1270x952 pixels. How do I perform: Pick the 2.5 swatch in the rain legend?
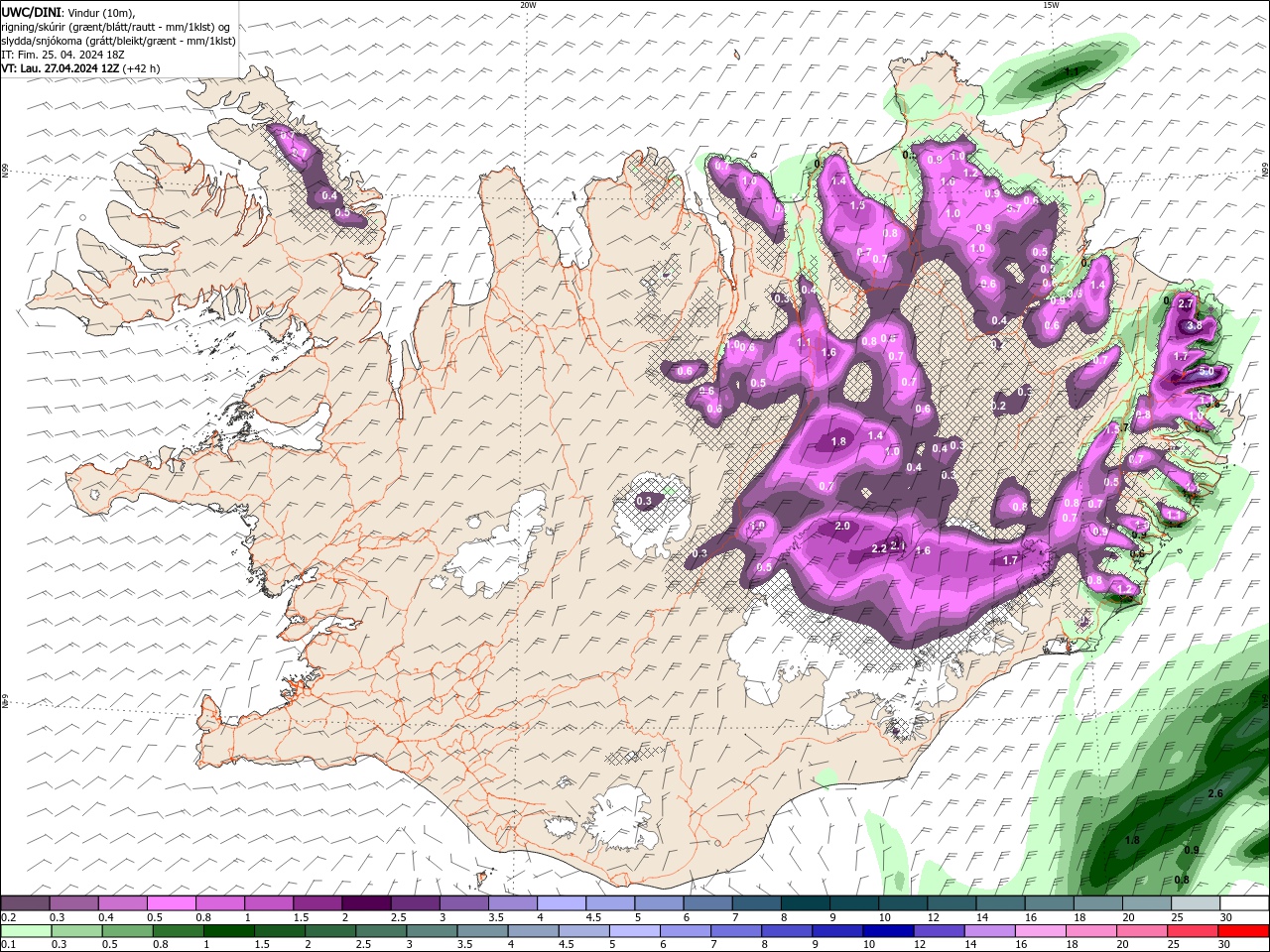pos(381,930)
